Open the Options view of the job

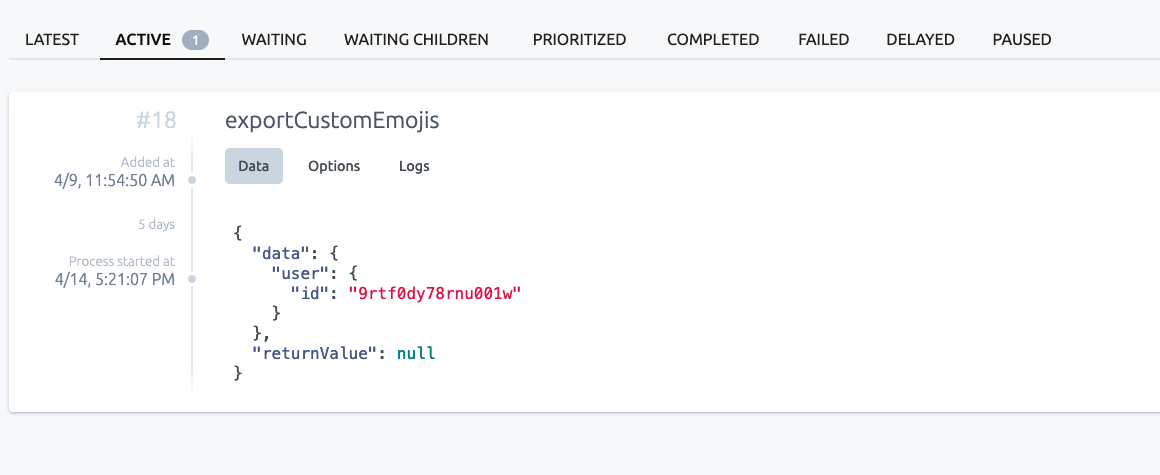point(334,166)
